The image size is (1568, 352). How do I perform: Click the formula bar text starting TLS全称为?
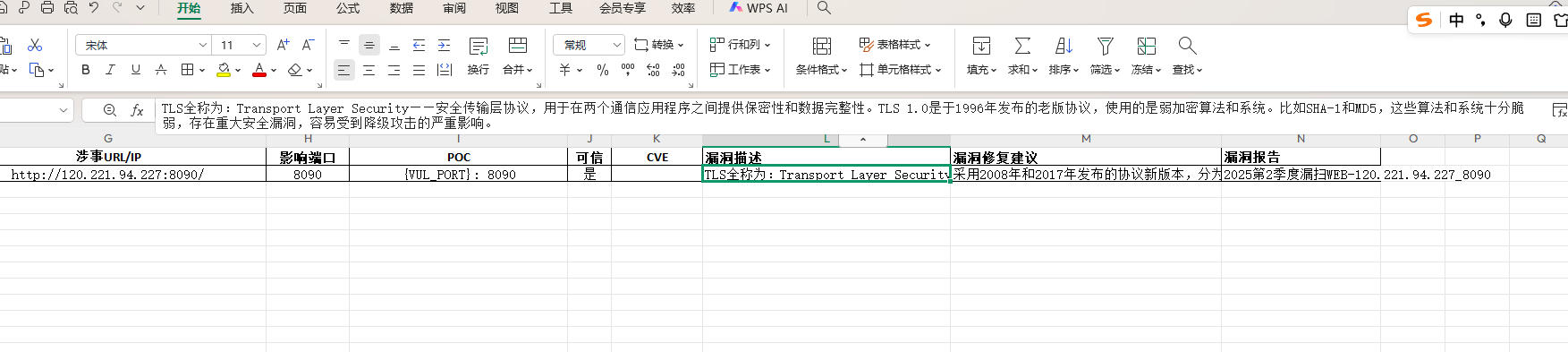843,116
